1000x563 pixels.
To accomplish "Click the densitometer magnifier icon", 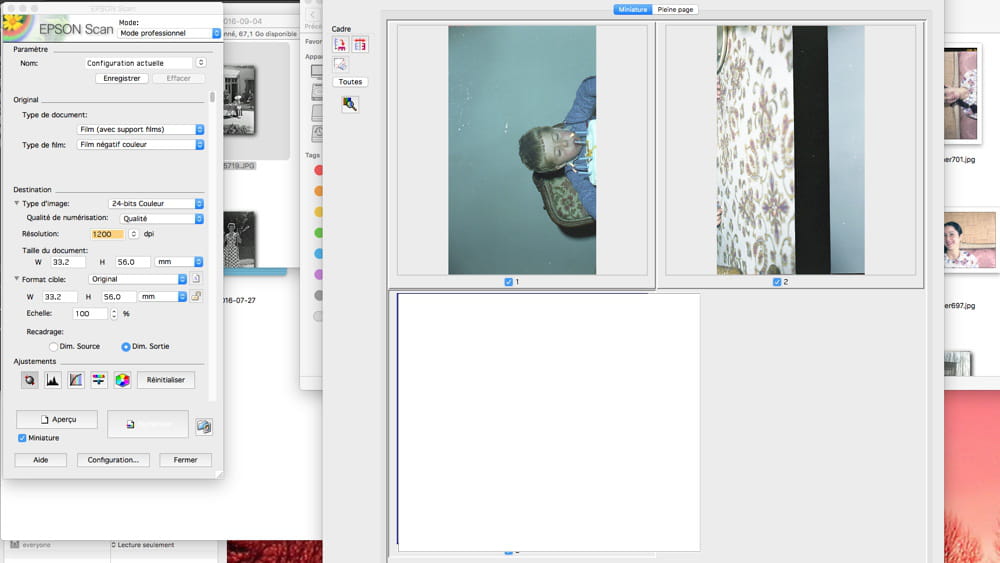I will coord(349,104).
